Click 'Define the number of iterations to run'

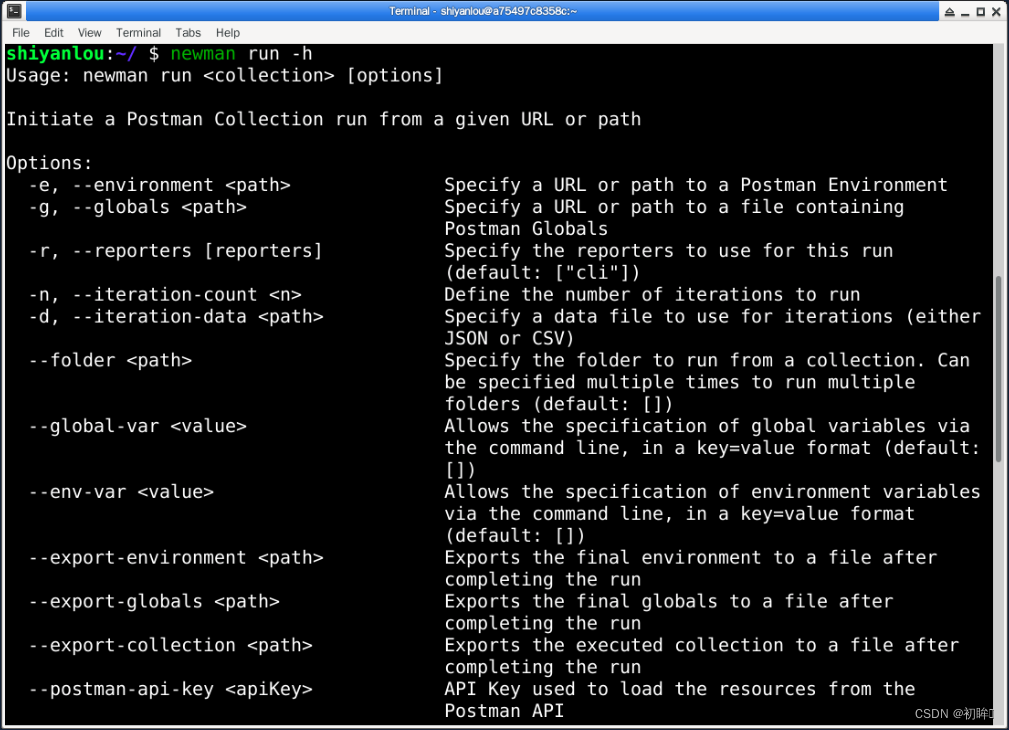652,295
